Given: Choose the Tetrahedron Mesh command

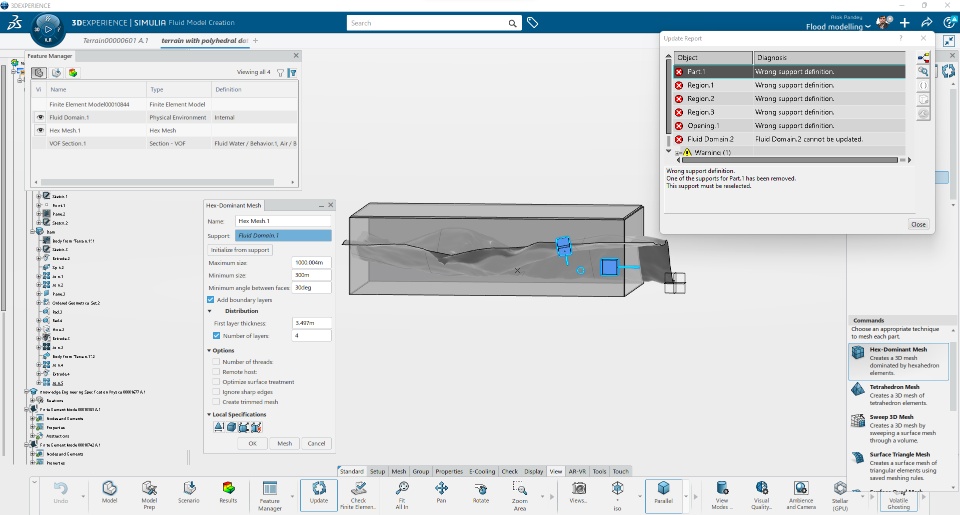Looking at the screenshot, I should tap(898, 394).
